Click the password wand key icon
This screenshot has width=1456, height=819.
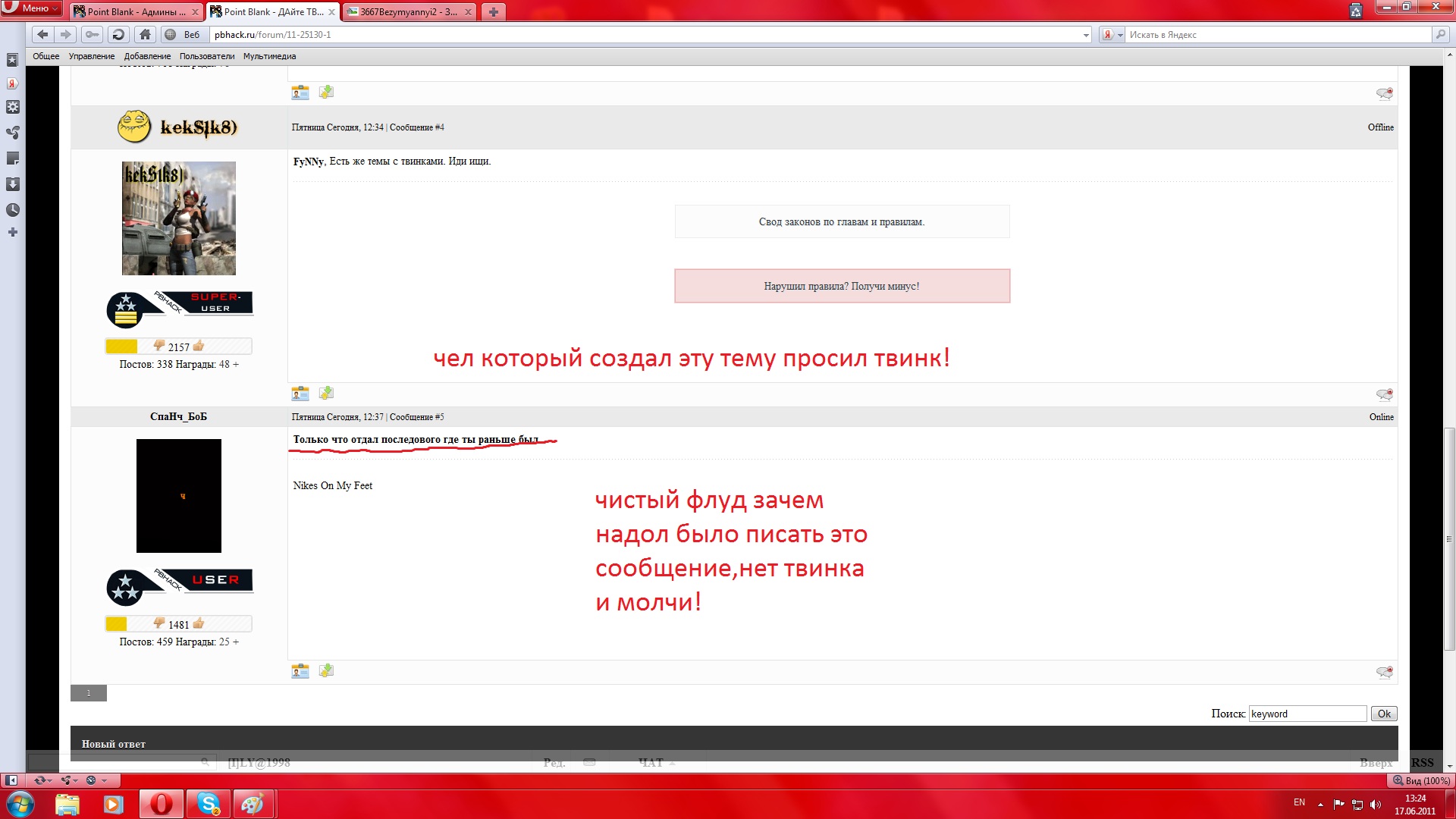pyautogui.click(x=92, y=34)
